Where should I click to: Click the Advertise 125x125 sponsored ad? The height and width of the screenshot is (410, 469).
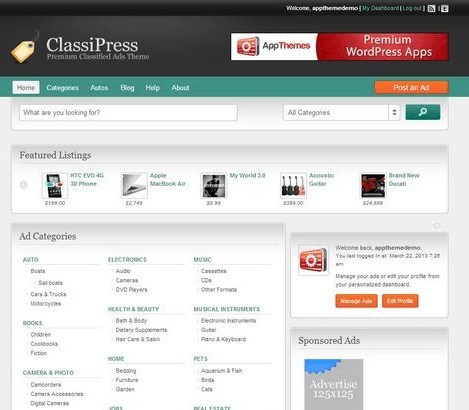(334, 384)
